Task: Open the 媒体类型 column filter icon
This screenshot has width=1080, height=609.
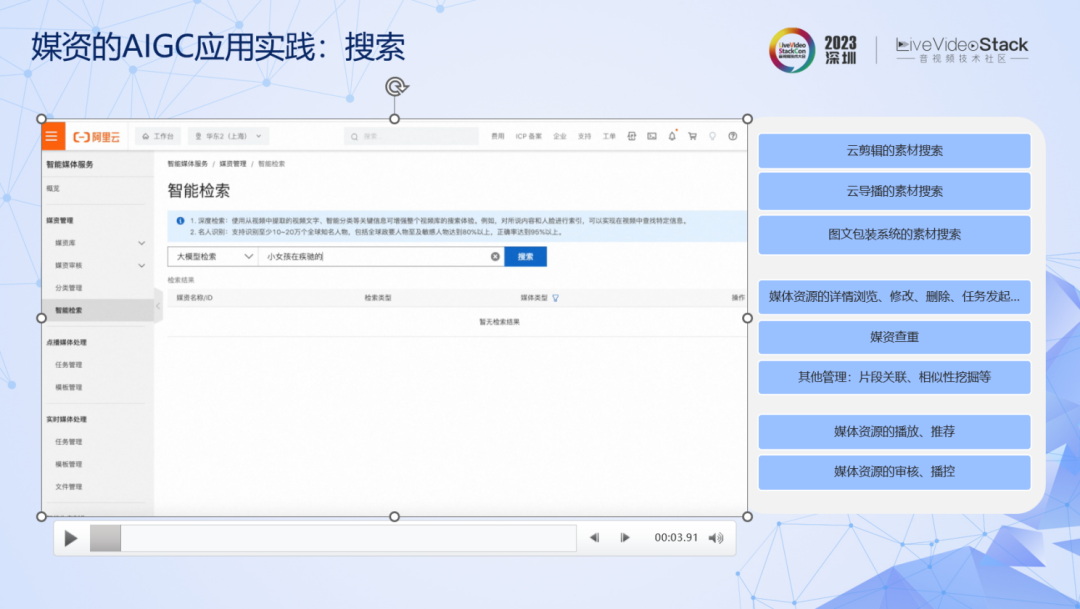Action: [x=556, y=298]
